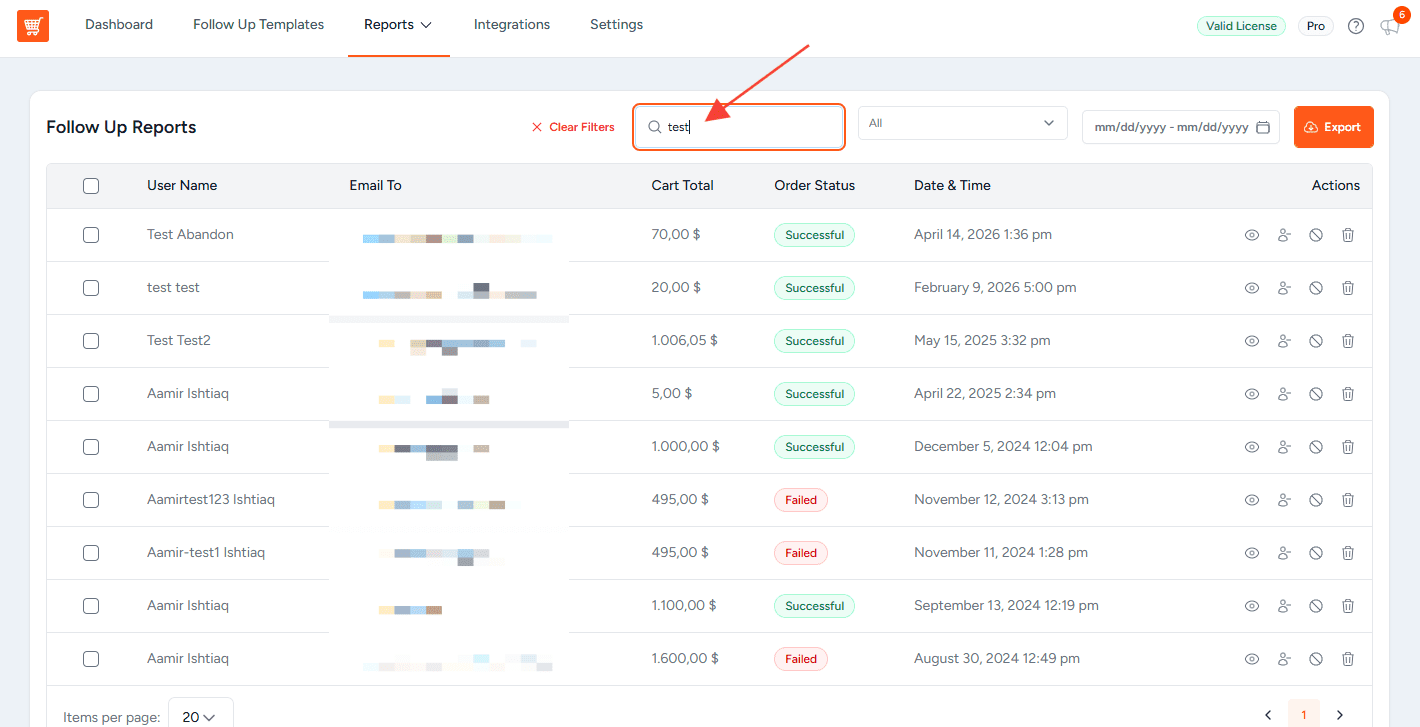Check the 1.100,00 $ row checkbox
This screenshot has height=727, width=1420.
coord(91,606)
